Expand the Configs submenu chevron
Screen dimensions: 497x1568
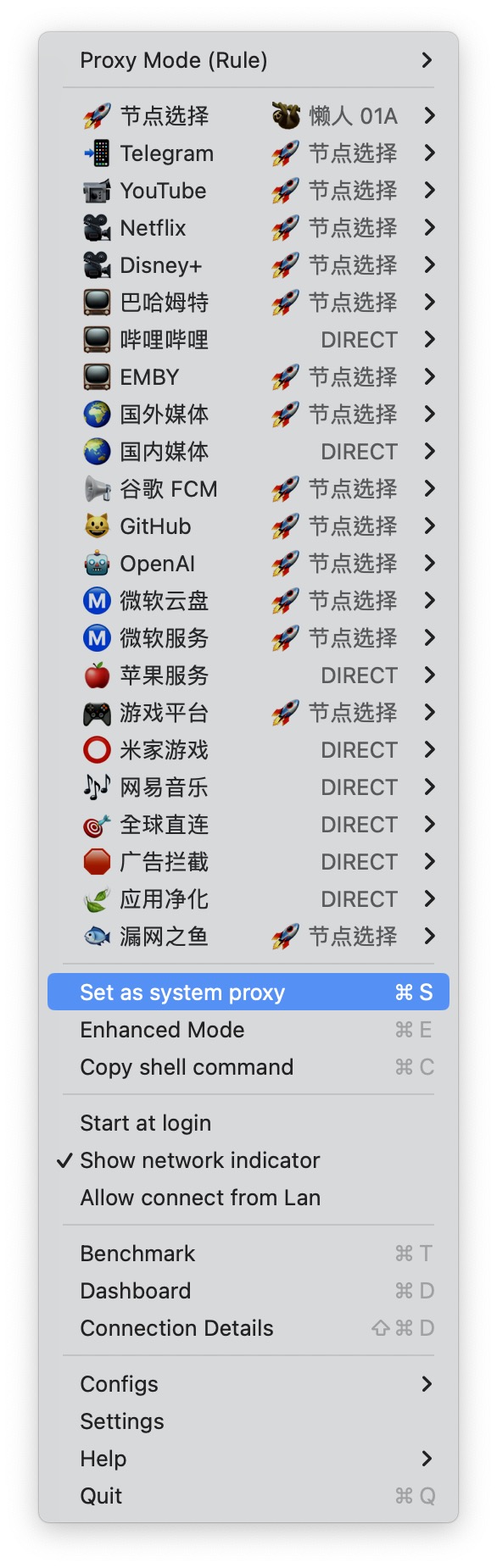coord(427,1384)
